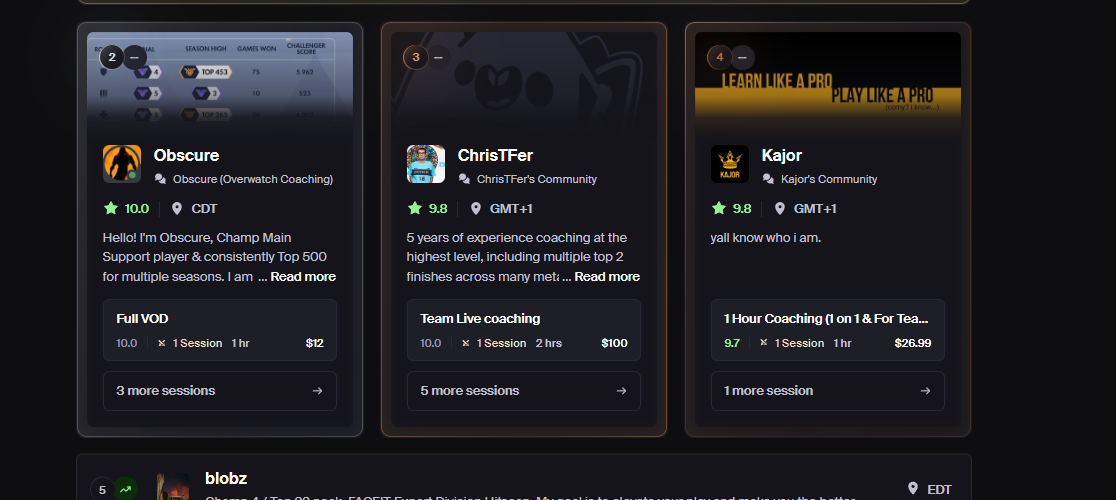Open Obscure's avatar icon
The height and width of the screenshot is (500, 1116).
(x=122, y=164)
